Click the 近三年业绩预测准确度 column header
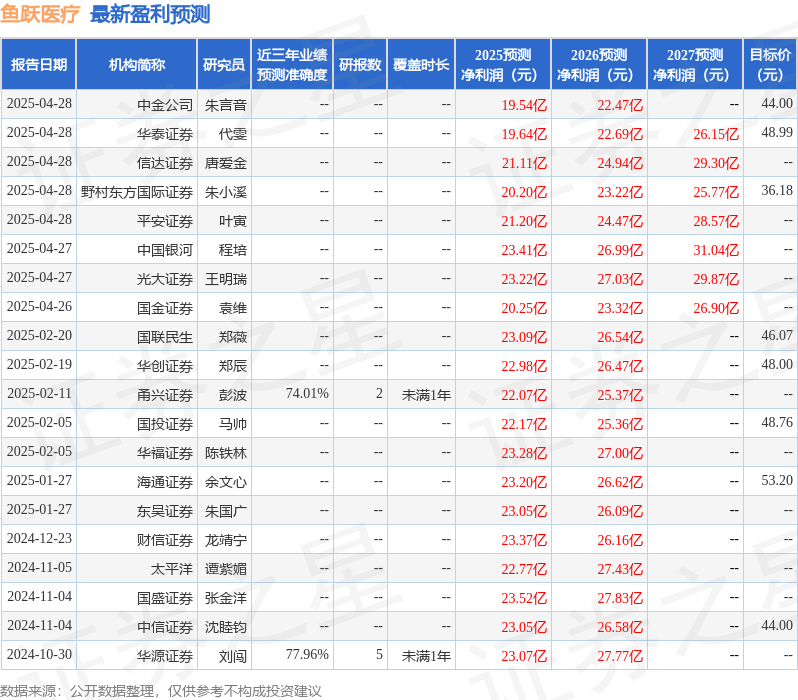Image resolution: width=798 pixels, height=700 pixels. [x=292, y=65]
